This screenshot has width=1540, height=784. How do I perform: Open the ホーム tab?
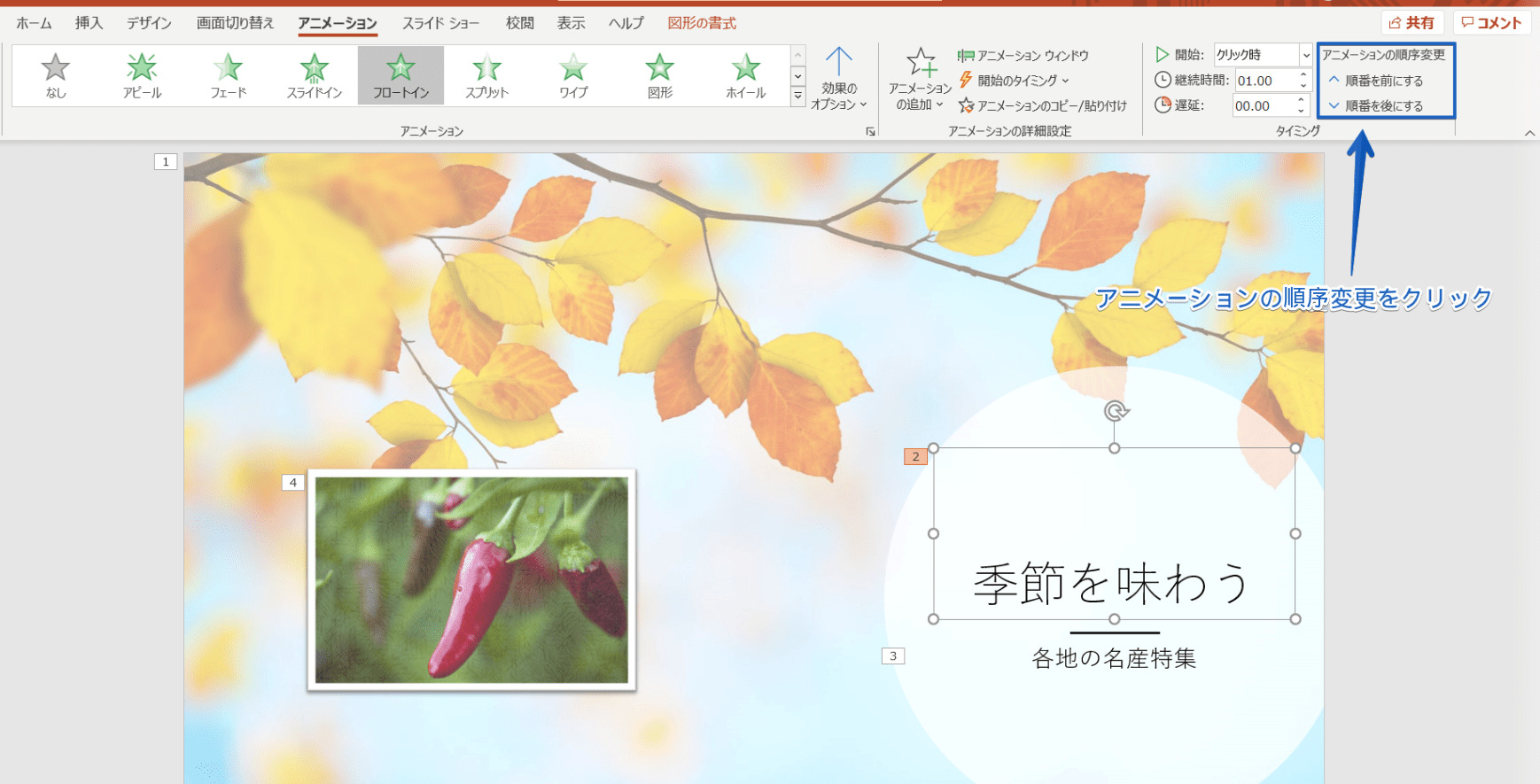click(x=34, y=23)
